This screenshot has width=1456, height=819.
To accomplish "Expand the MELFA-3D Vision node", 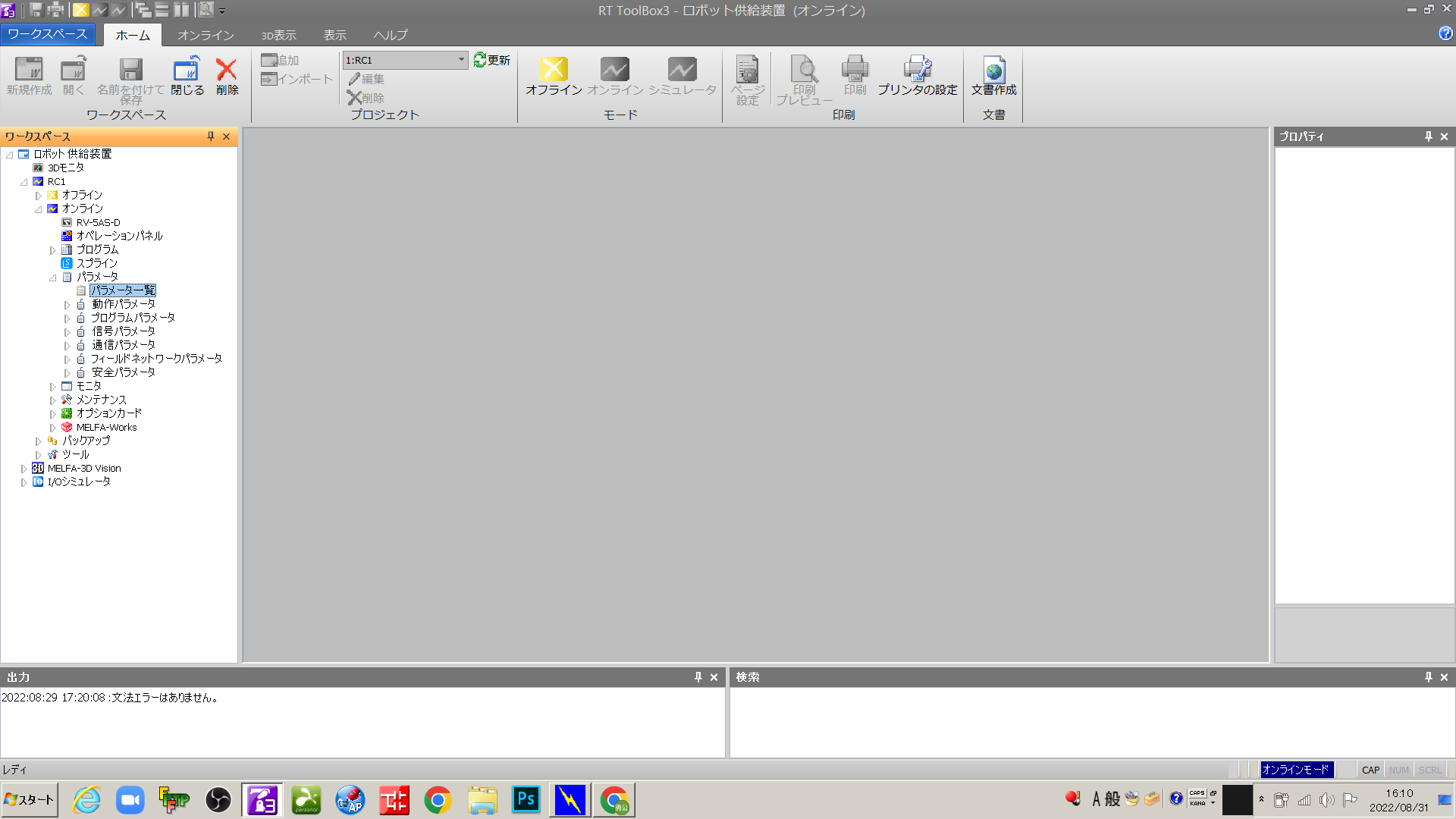I will click(24, 469).
